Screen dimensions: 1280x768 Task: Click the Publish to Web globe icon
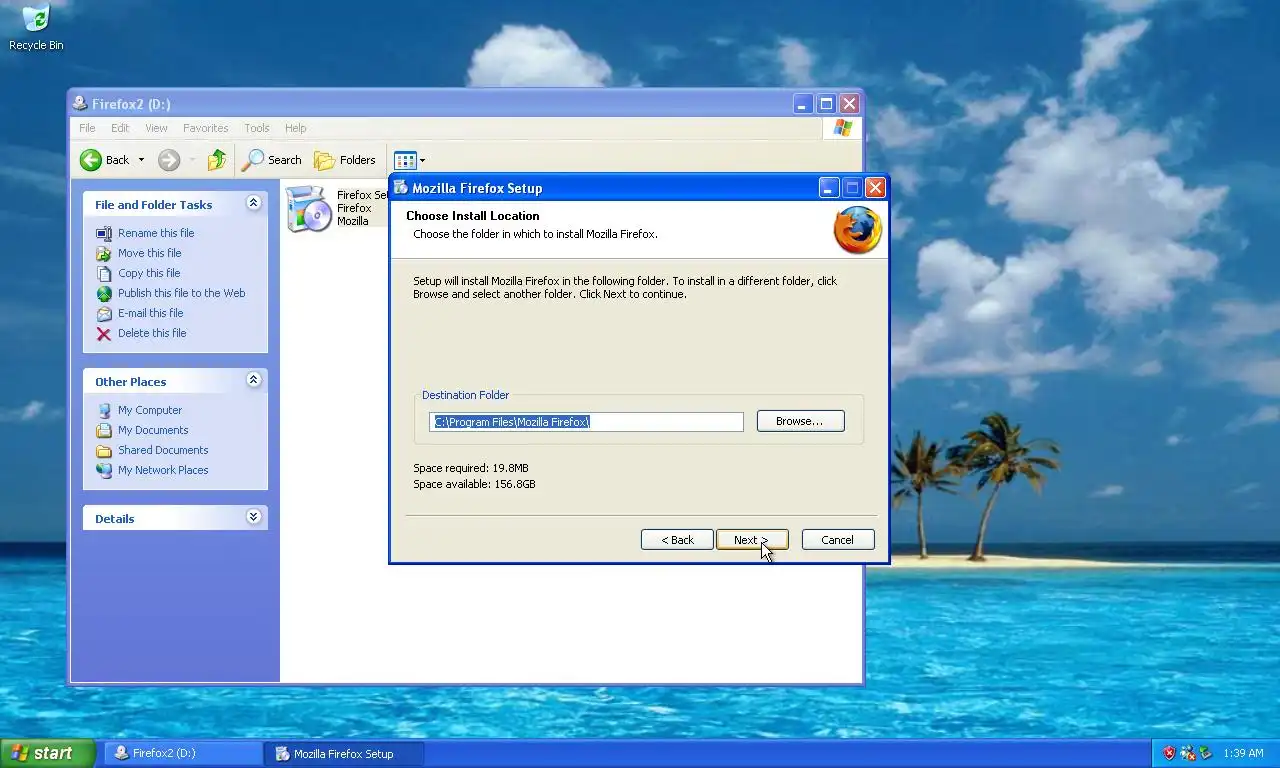(104, 293)
